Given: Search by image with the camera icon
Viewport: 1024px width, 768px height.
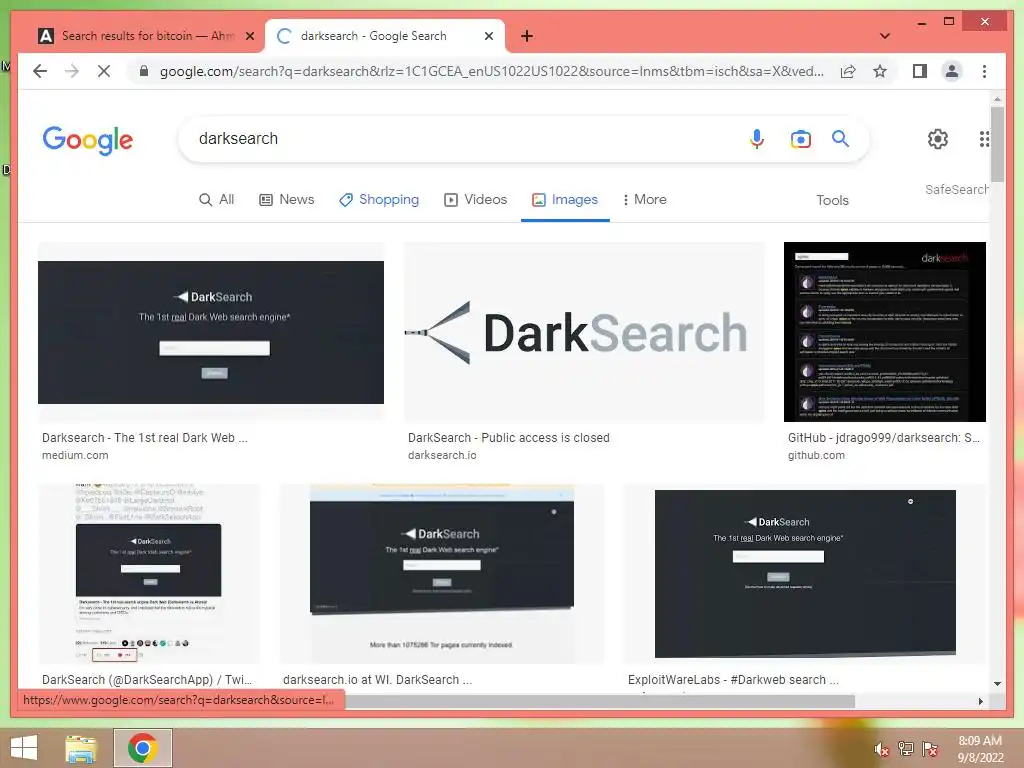Looking at the screenshot, I should coord(801,138).
